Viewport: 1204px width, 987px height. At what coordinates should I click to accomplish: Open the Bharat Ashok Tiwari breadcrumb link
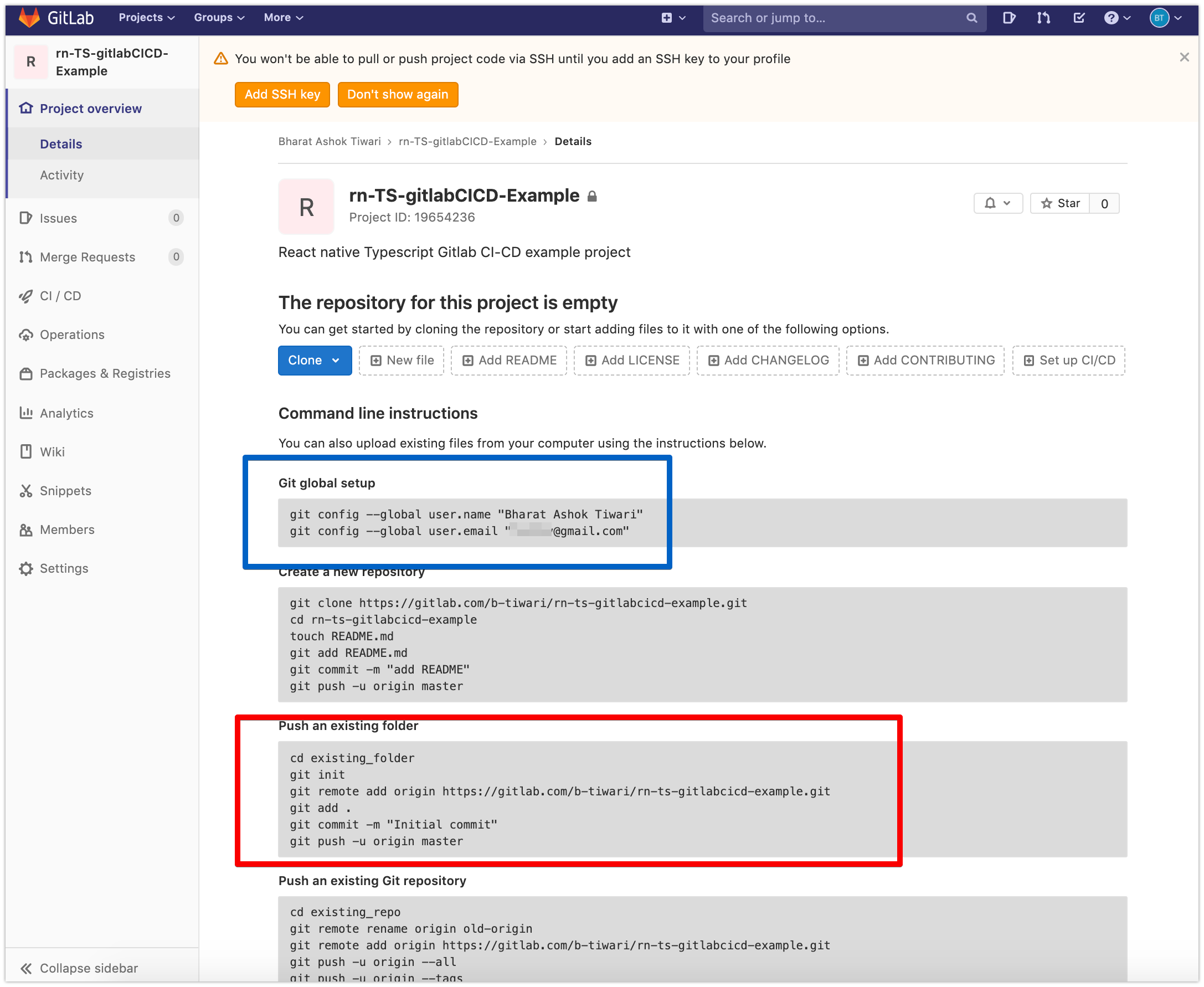[329, 141]
